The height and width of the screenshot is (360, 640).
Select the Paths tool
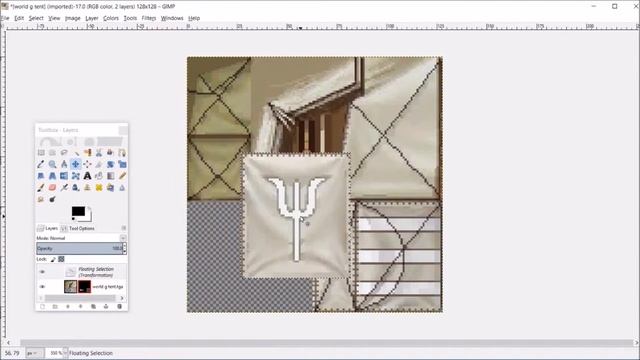[122, 153]
